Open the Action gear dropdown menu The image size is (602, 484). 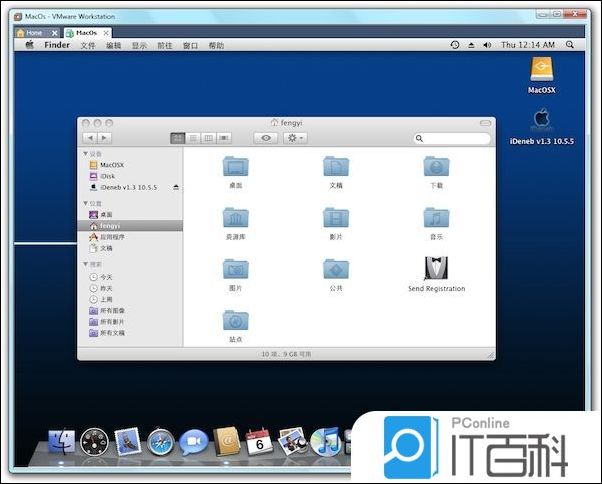pos(296,138)
